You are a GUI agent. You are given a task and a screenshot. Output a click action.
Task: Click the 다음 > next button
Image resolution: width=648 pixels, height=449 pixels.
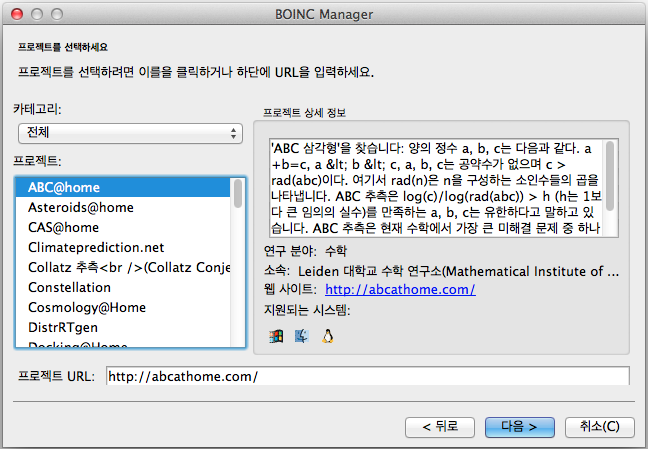pos(519,427)
